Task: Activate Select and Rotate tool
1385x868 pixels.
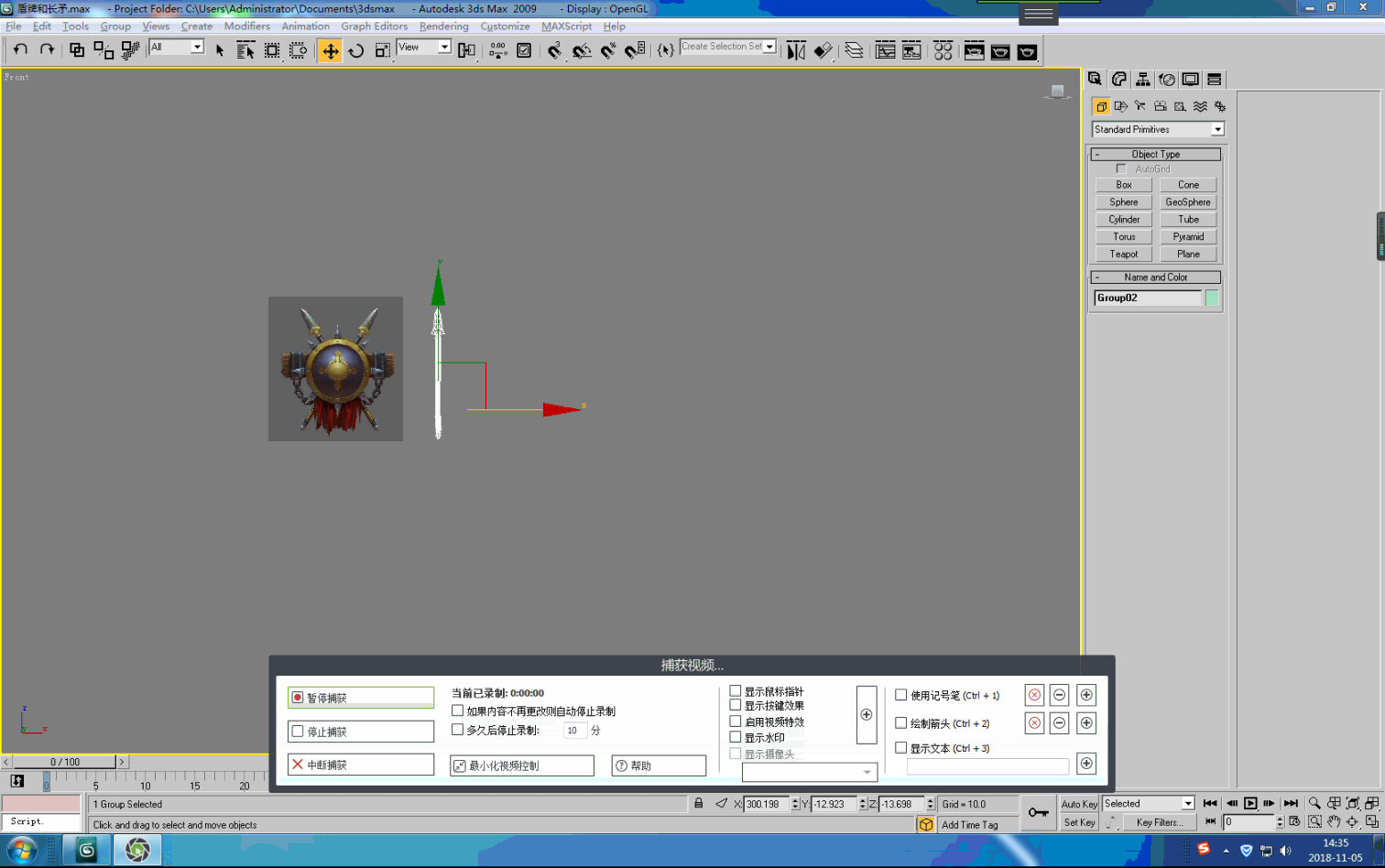Action: tap(356, 50)
